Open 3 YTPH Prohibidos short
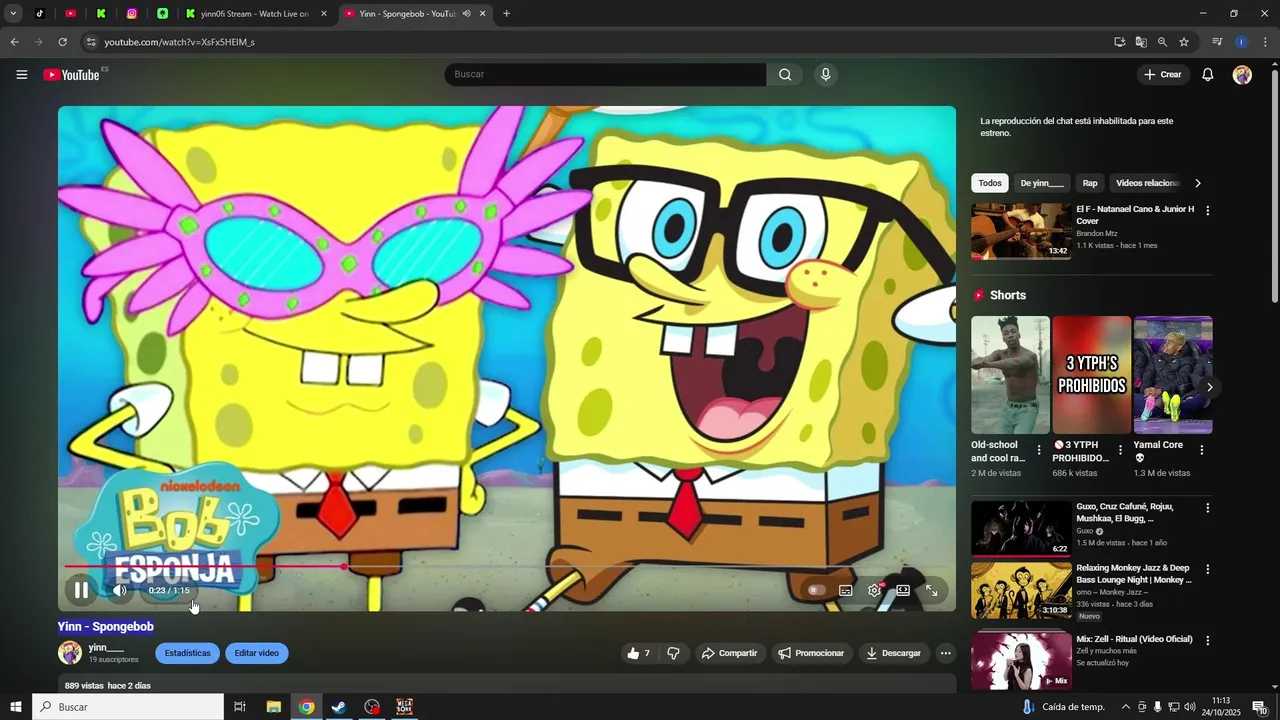The height and width of the screenshot is (720, 1280). tap(1091, 375)
